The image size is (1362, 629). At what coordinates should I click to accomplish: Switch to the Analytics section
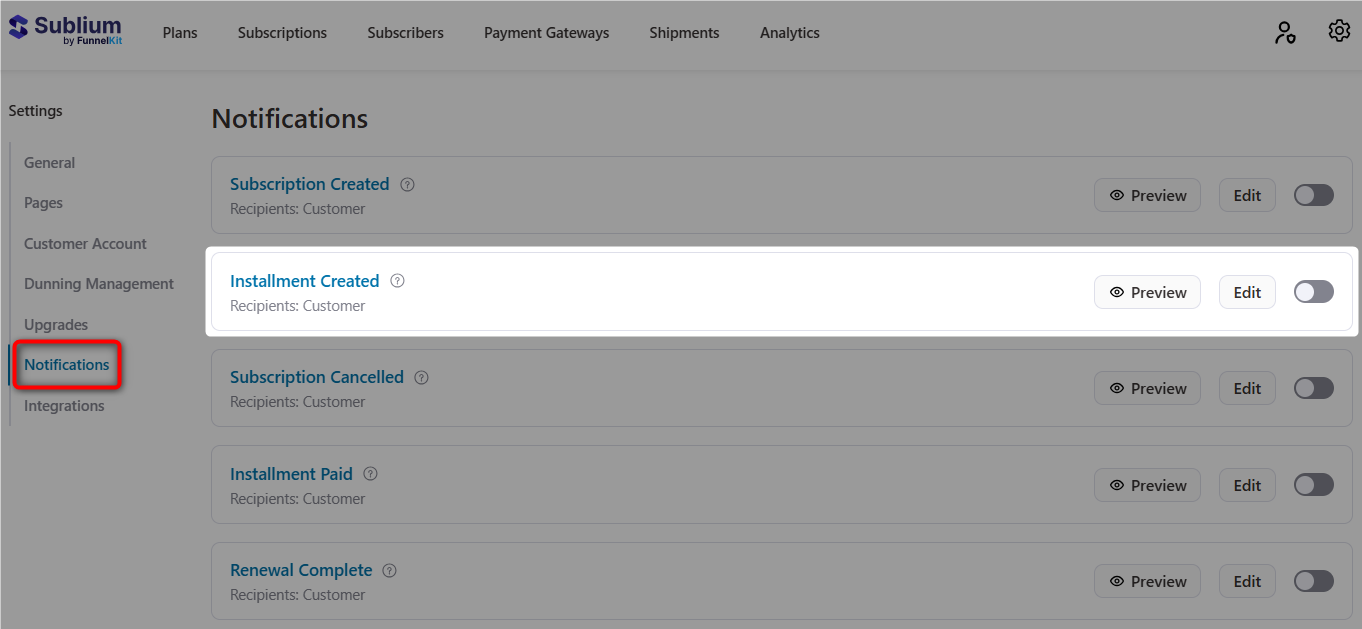(789, 32)
